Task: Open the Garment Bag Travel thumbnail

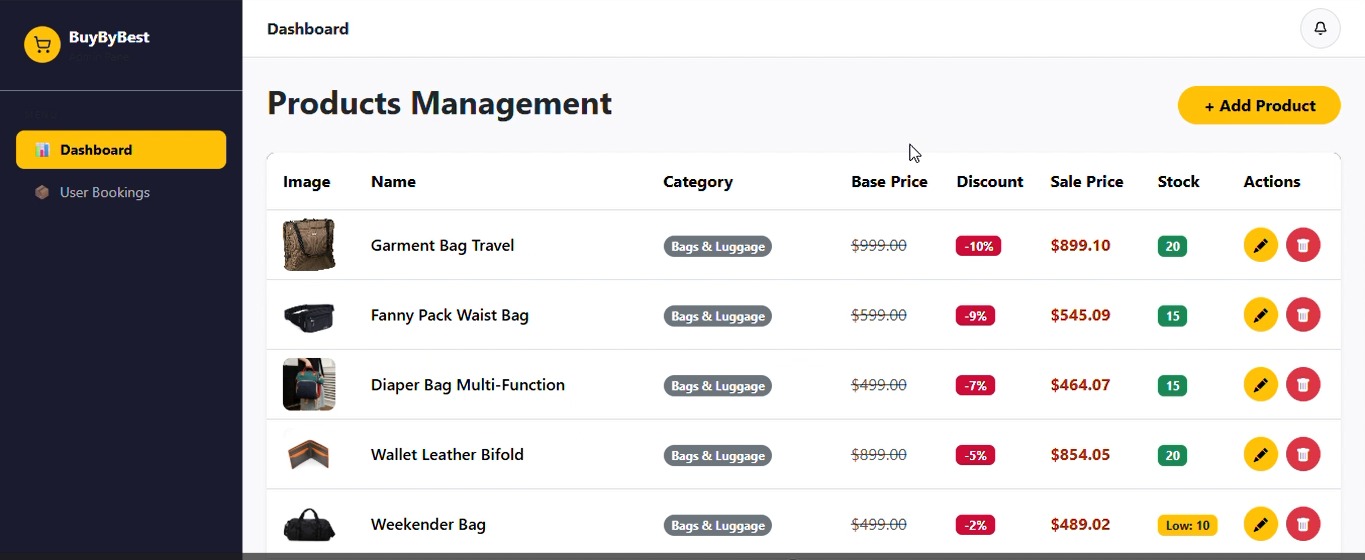Action: click(309, 245)
